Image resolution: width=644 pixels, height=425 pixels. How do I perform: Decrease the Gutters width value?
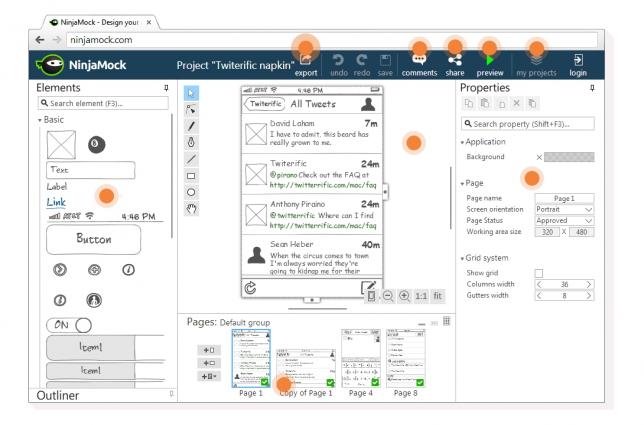[x=539, y=296]
